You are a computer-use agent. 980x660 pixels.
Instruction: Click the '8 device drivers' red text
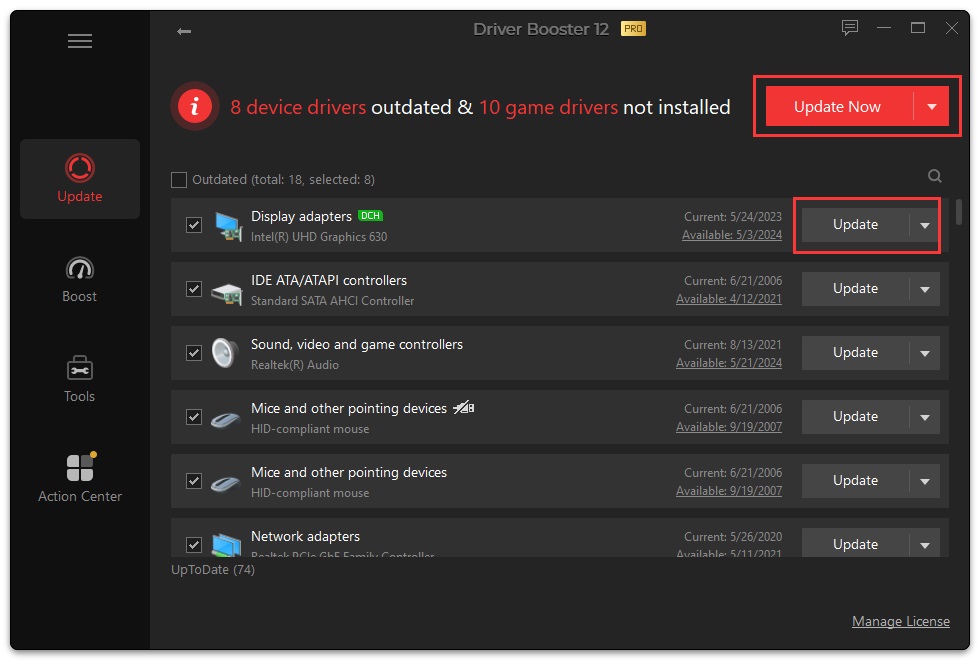click(298, 108)
